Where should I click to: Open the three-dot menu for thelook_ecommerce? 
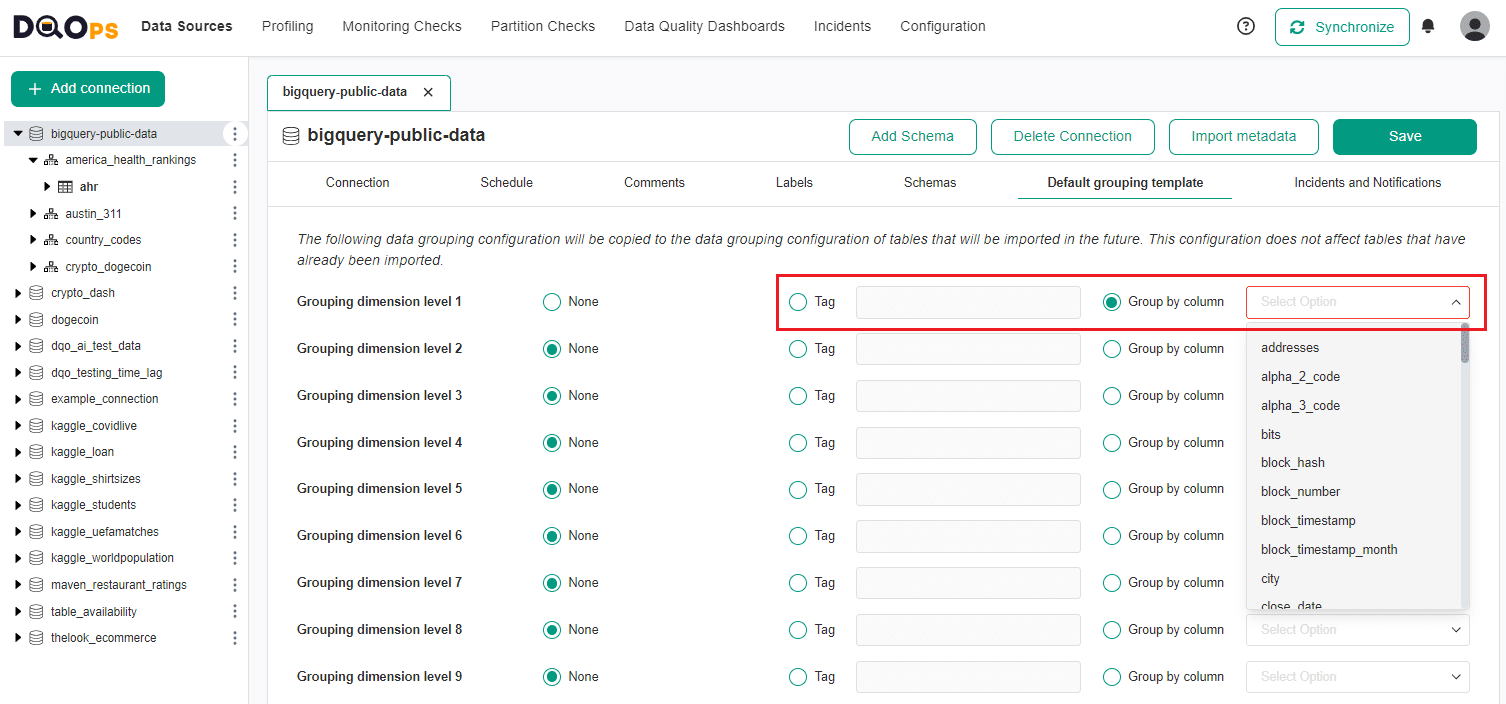pos(235,638)
